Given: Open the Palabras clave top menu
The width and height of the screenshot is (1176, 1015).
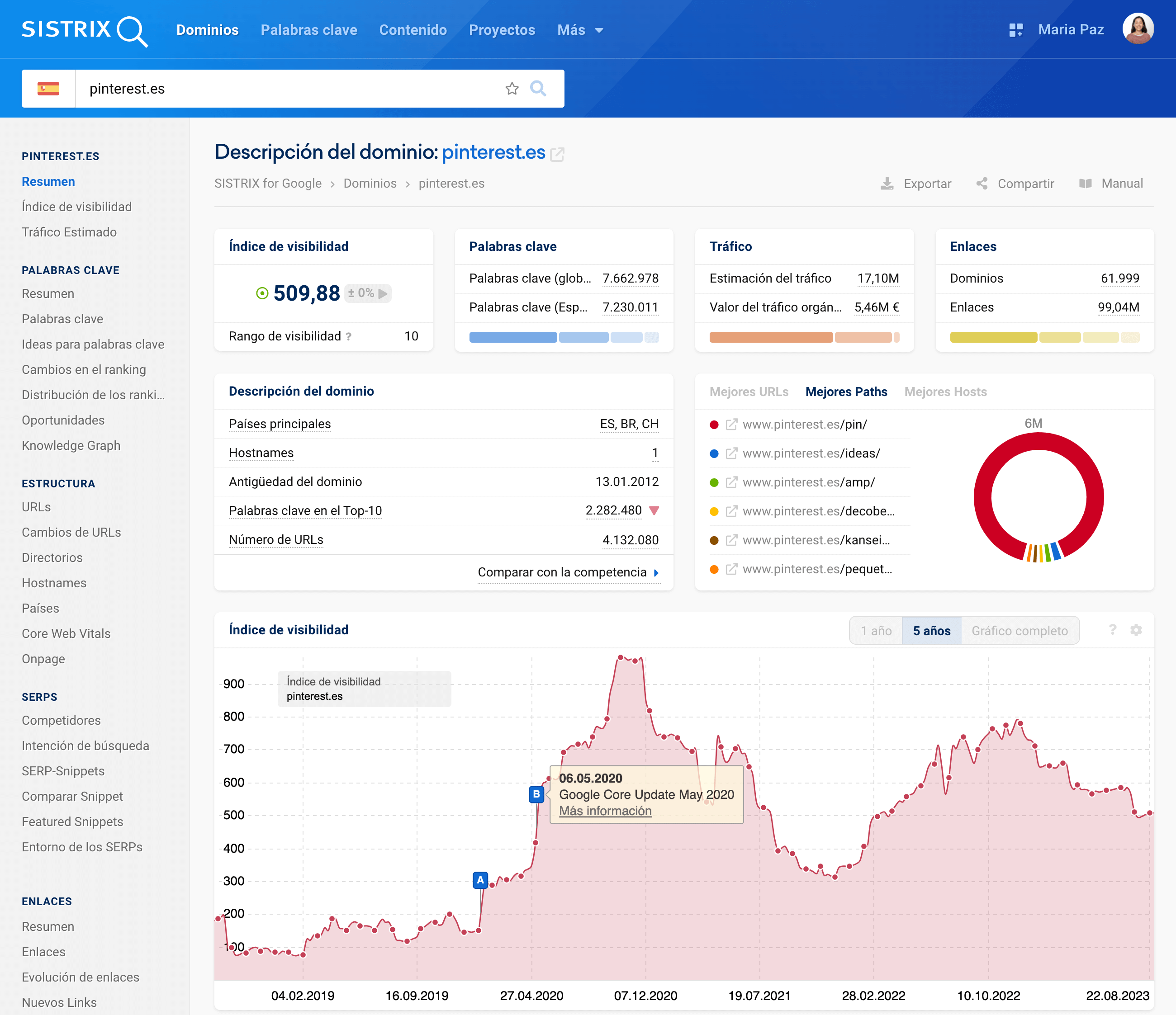Looking at the screenshot, I should tap(309, 30).
